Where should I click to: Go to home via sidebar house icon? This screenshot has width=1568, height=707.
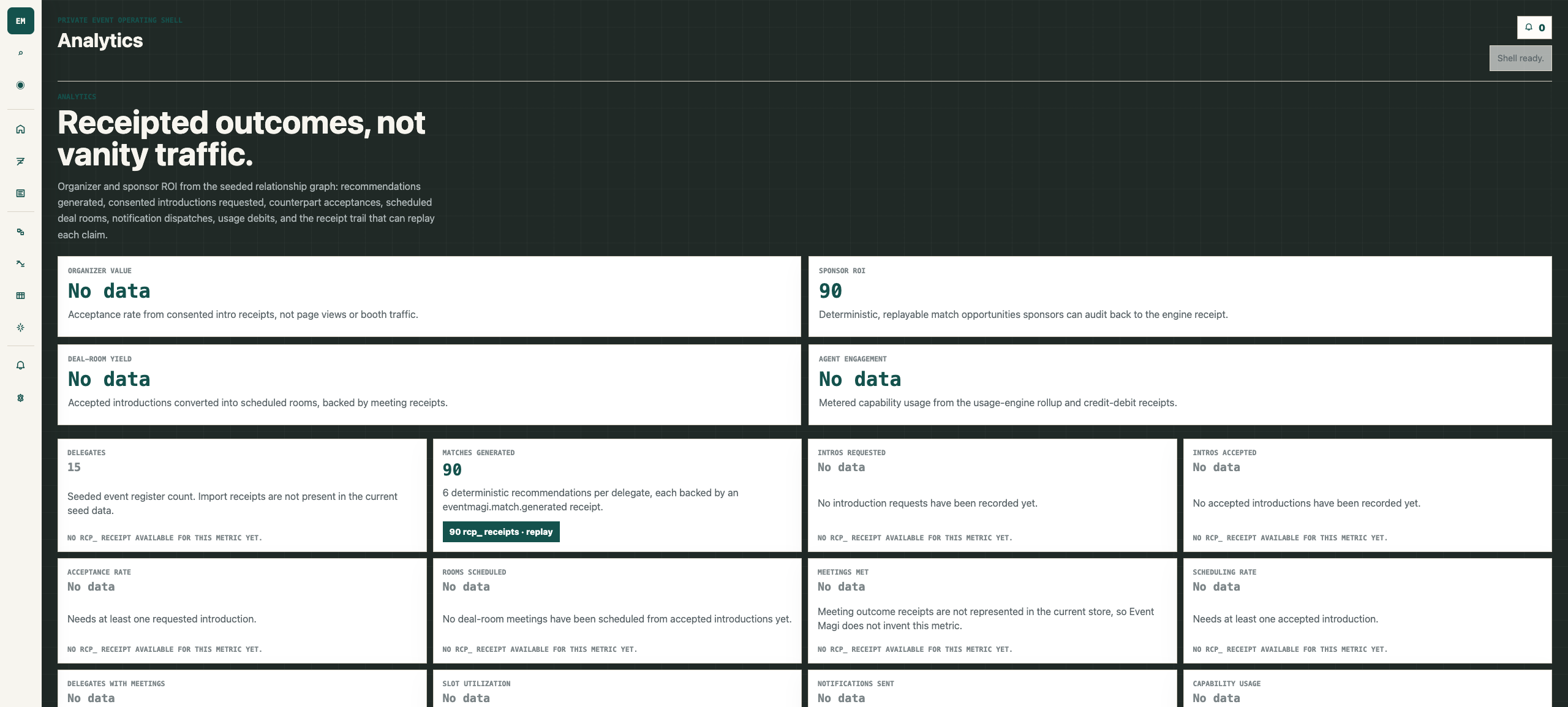(20, 129)
